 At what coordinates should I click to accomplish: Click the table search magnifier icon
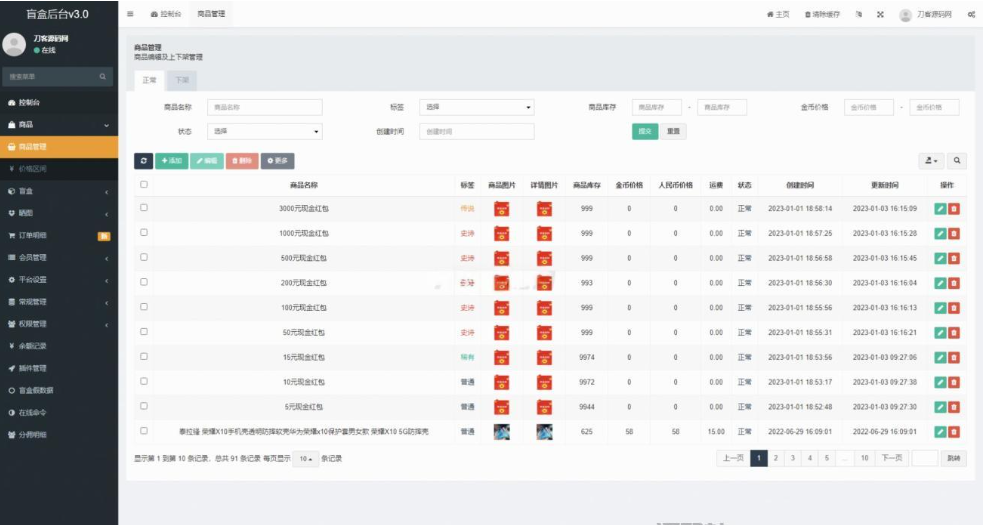[x=957, y=161]
